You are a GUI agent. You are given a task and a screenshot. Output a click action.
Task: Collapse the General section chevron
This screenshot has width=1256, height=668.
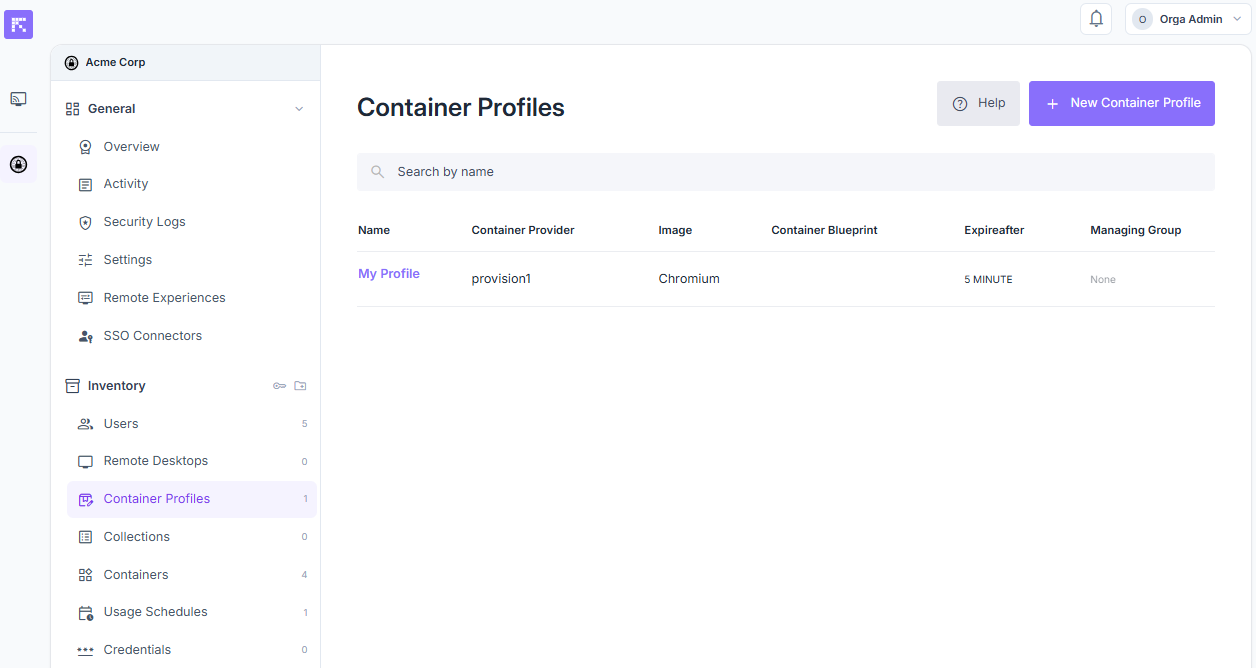(x=299, y=109)
